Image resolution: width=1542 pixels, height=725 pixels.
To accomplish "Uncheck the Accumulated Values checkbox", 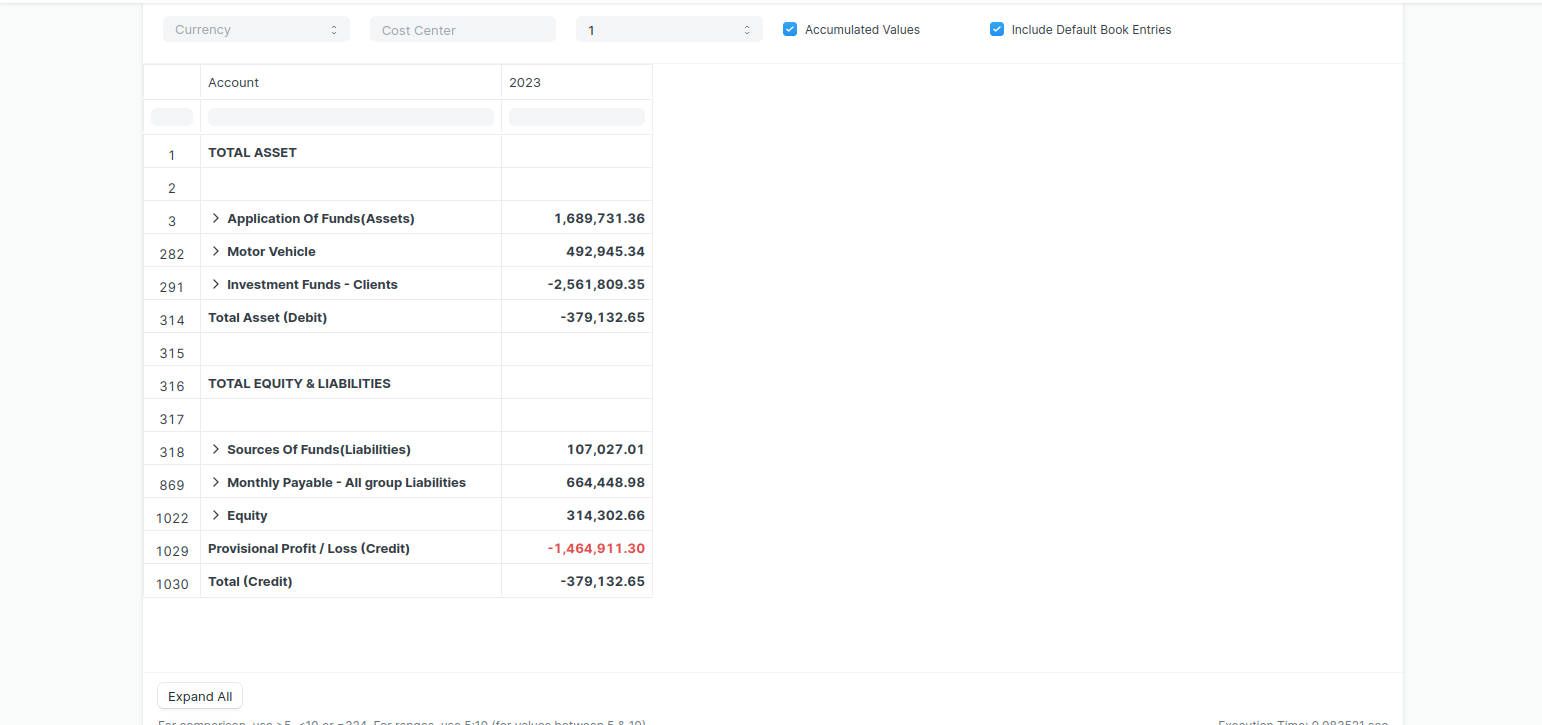I will pyautogui.click(x=790, y=29).
